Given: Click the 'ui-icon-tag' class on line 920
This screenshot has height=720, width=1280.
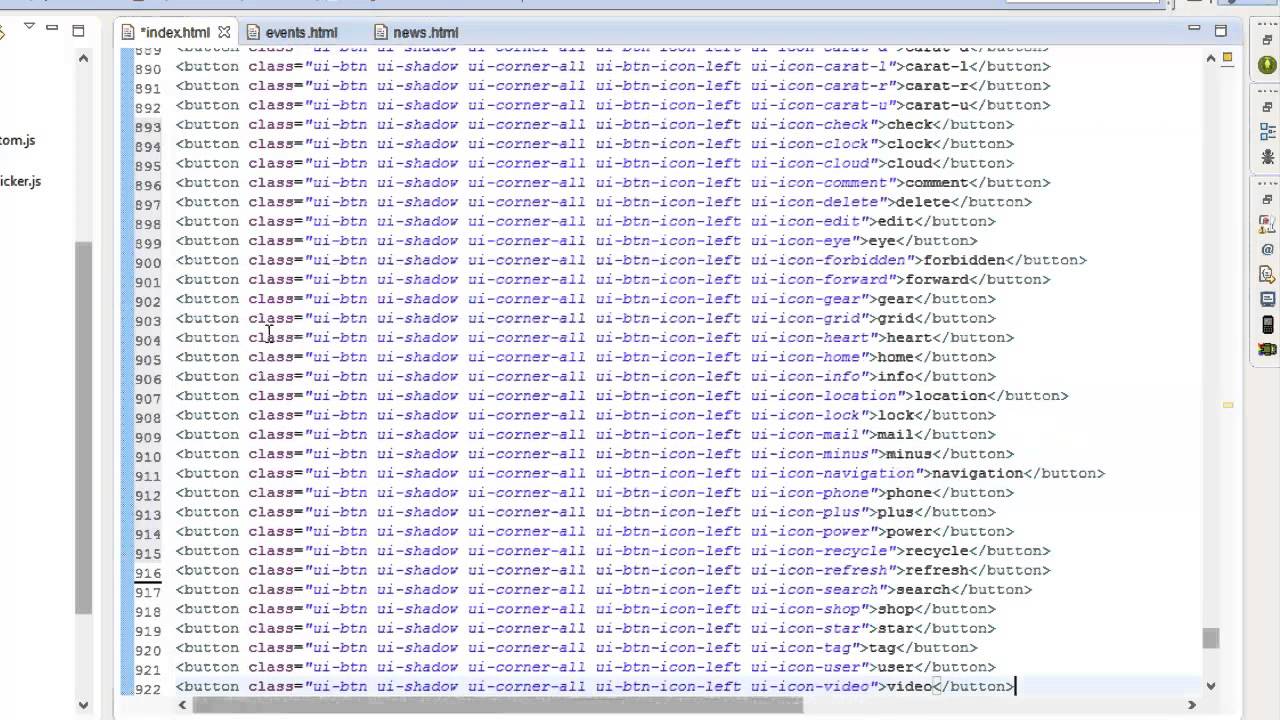Looking at the screenshot, I should (x=800, y=648).
